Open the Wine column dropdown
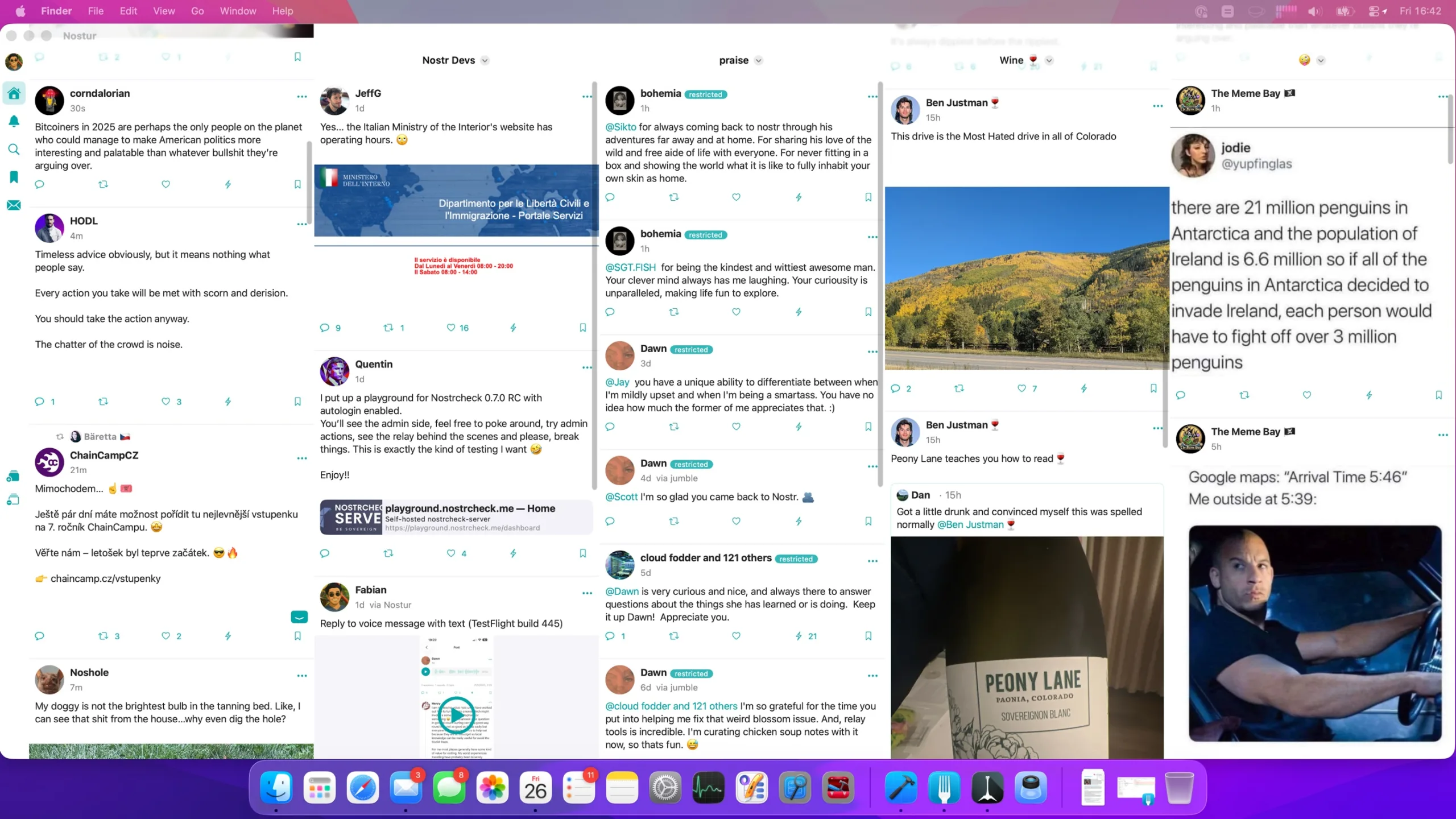 coord(1049,61)
